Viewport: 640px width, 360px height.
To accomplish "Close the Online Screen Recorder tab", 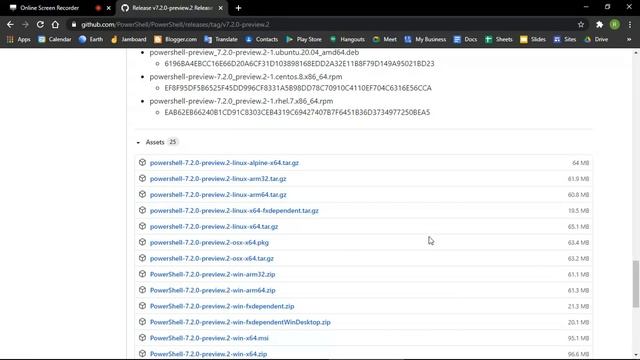I will pos(109,8).
